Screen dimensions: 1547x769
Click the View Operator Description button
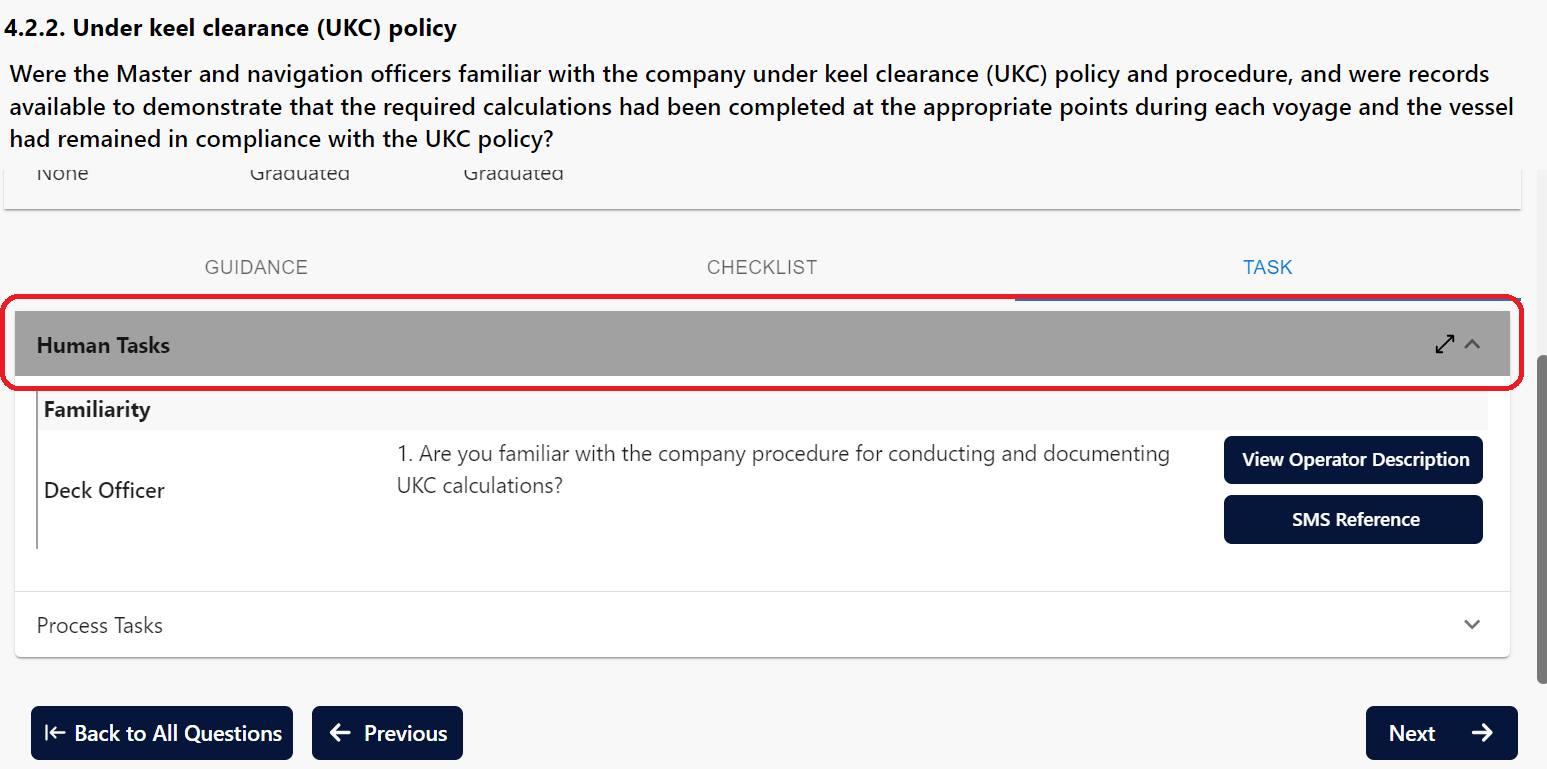(x=1353, y=460)
